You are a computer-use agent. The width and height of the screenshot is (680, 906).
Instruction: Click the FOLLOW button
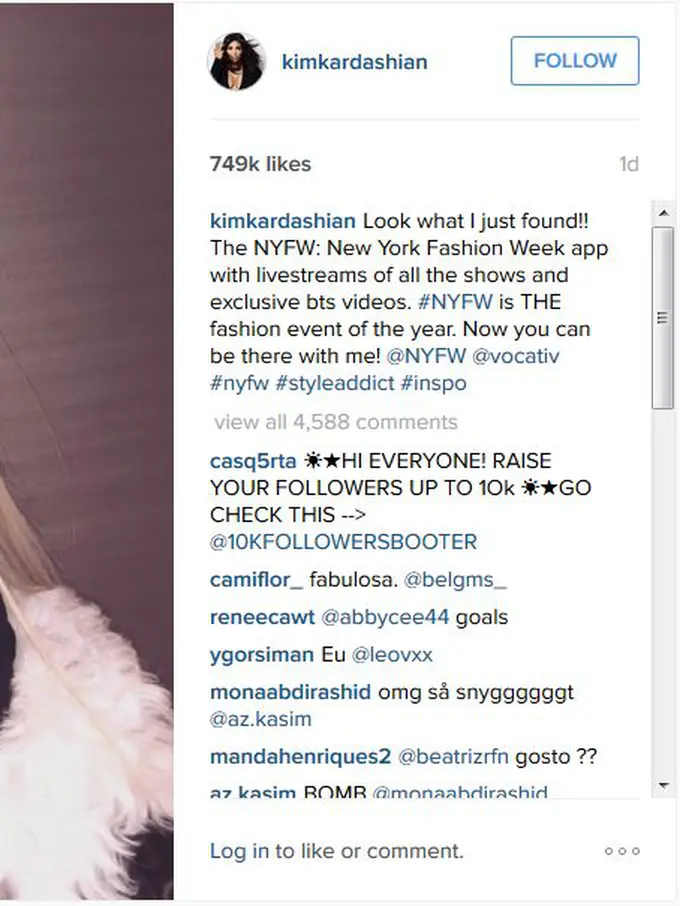[x=575, y=61]
